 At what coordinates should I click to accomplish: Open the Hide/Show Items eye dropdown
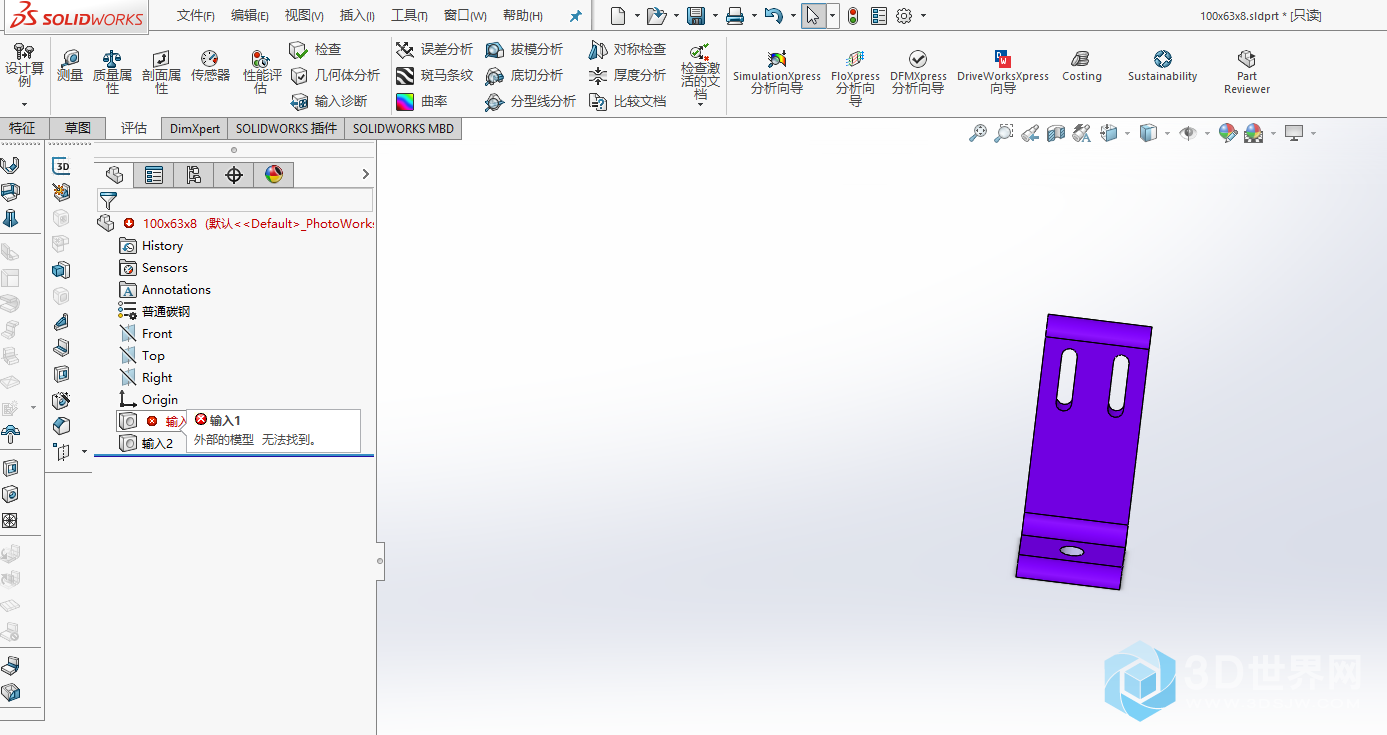(x=1207, y=133)
